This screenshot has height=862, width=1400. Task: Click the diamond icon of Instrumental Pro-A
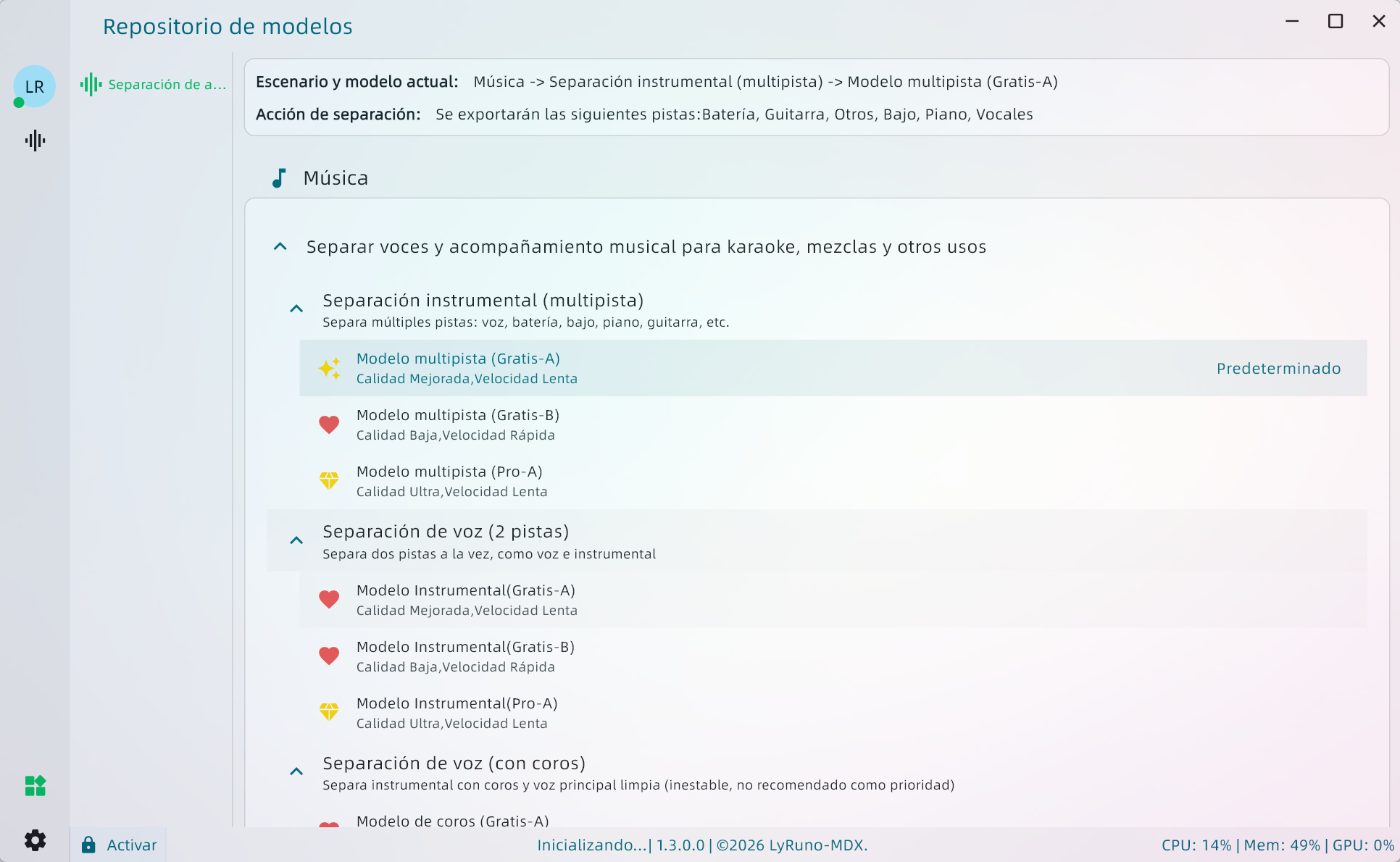pyautogui.click(x=329, y=713)
